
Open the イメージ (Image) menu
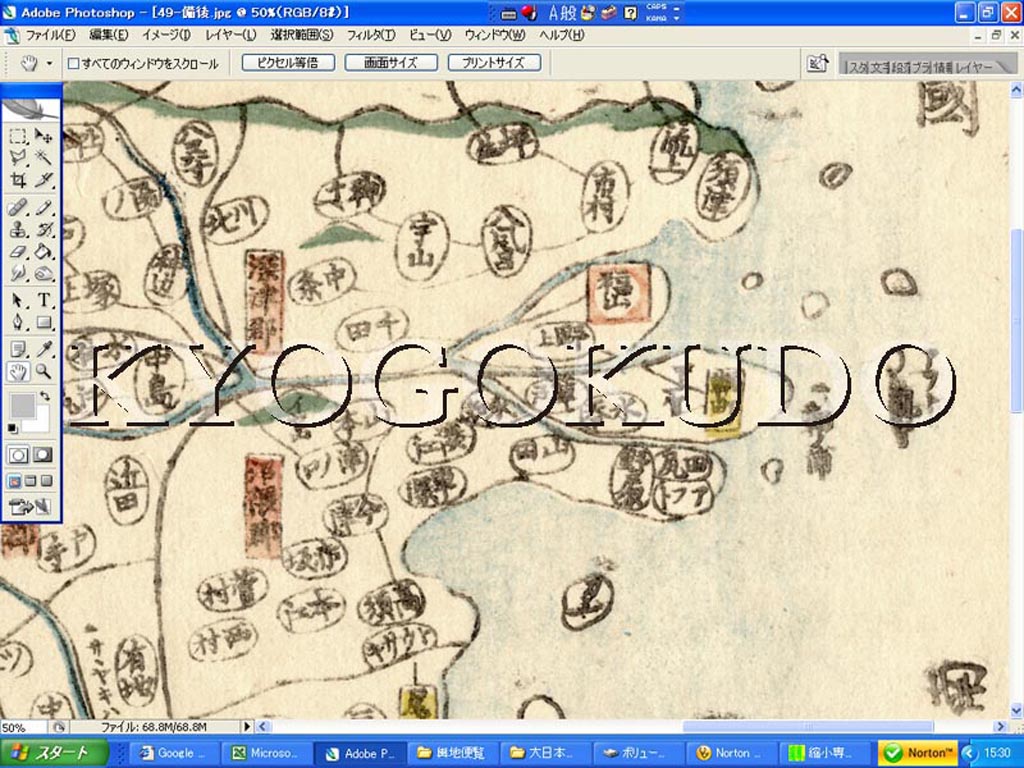[166, 35]
